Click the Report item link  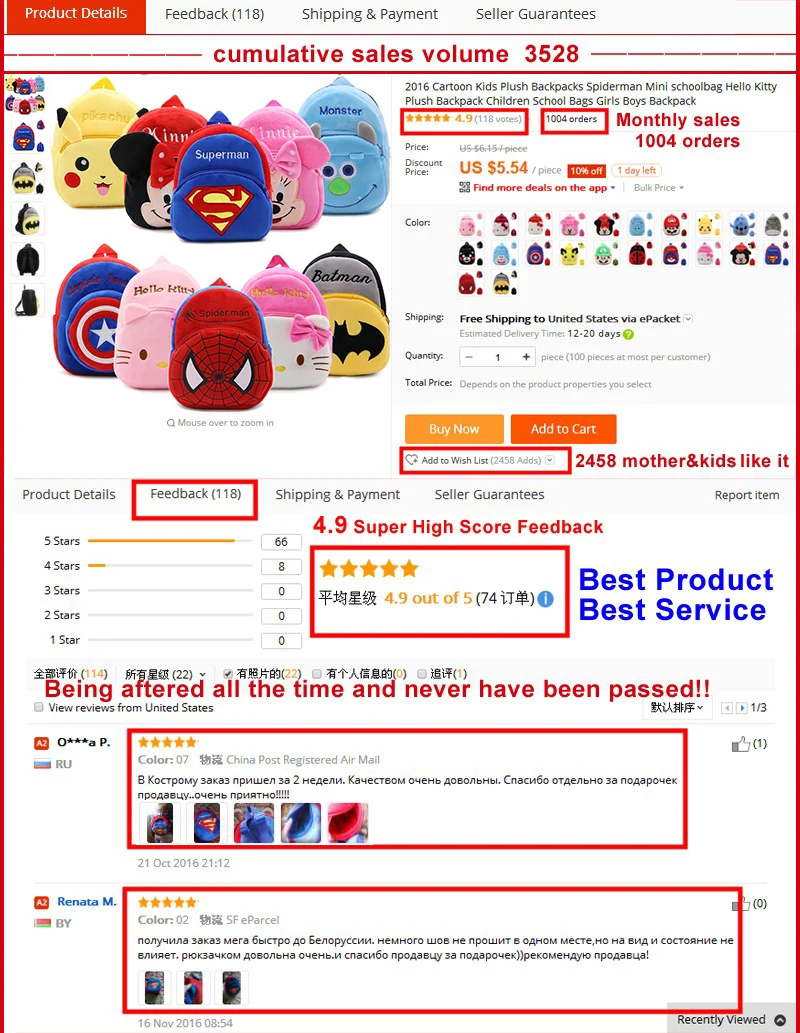pos(747,495)
